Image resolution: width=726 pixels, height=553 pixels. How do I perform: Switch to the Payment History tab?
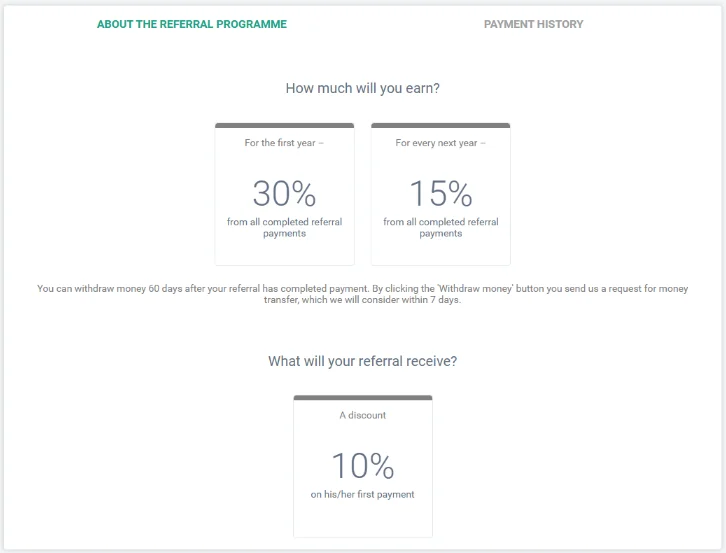(x=533, y=24)
